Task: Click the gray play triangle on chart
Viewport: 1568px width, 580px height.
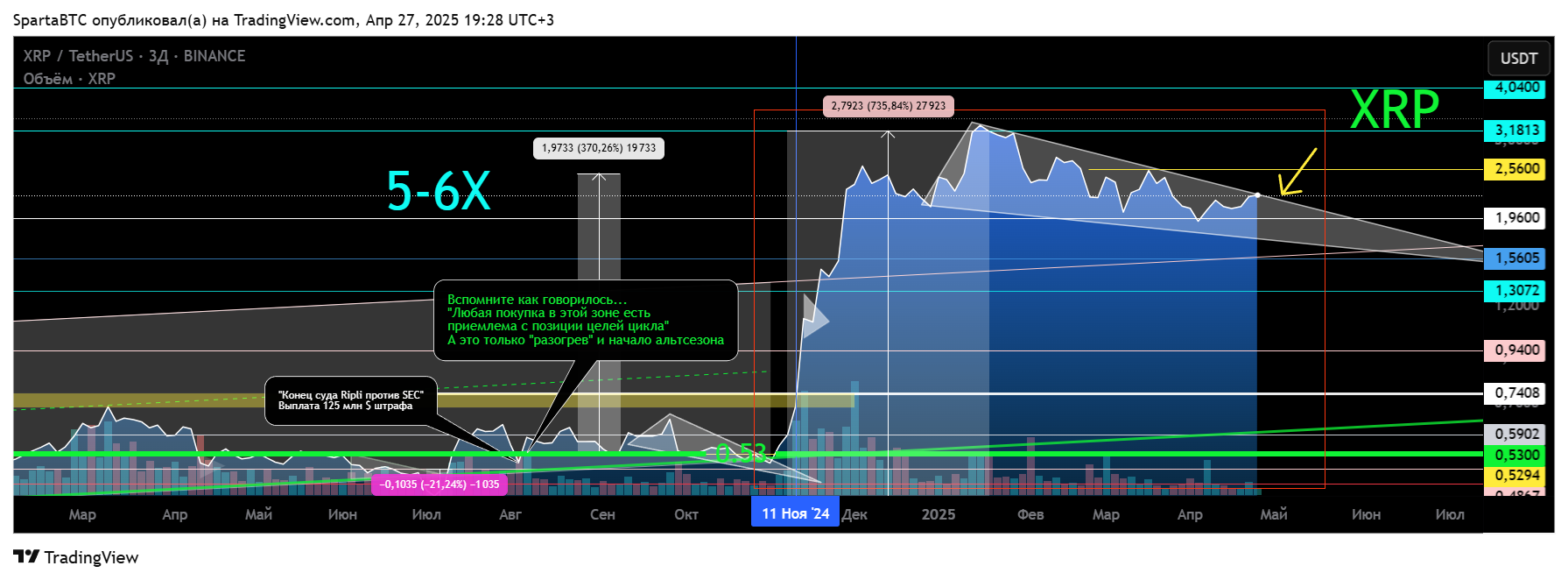Action: click(x=815, y=316)
